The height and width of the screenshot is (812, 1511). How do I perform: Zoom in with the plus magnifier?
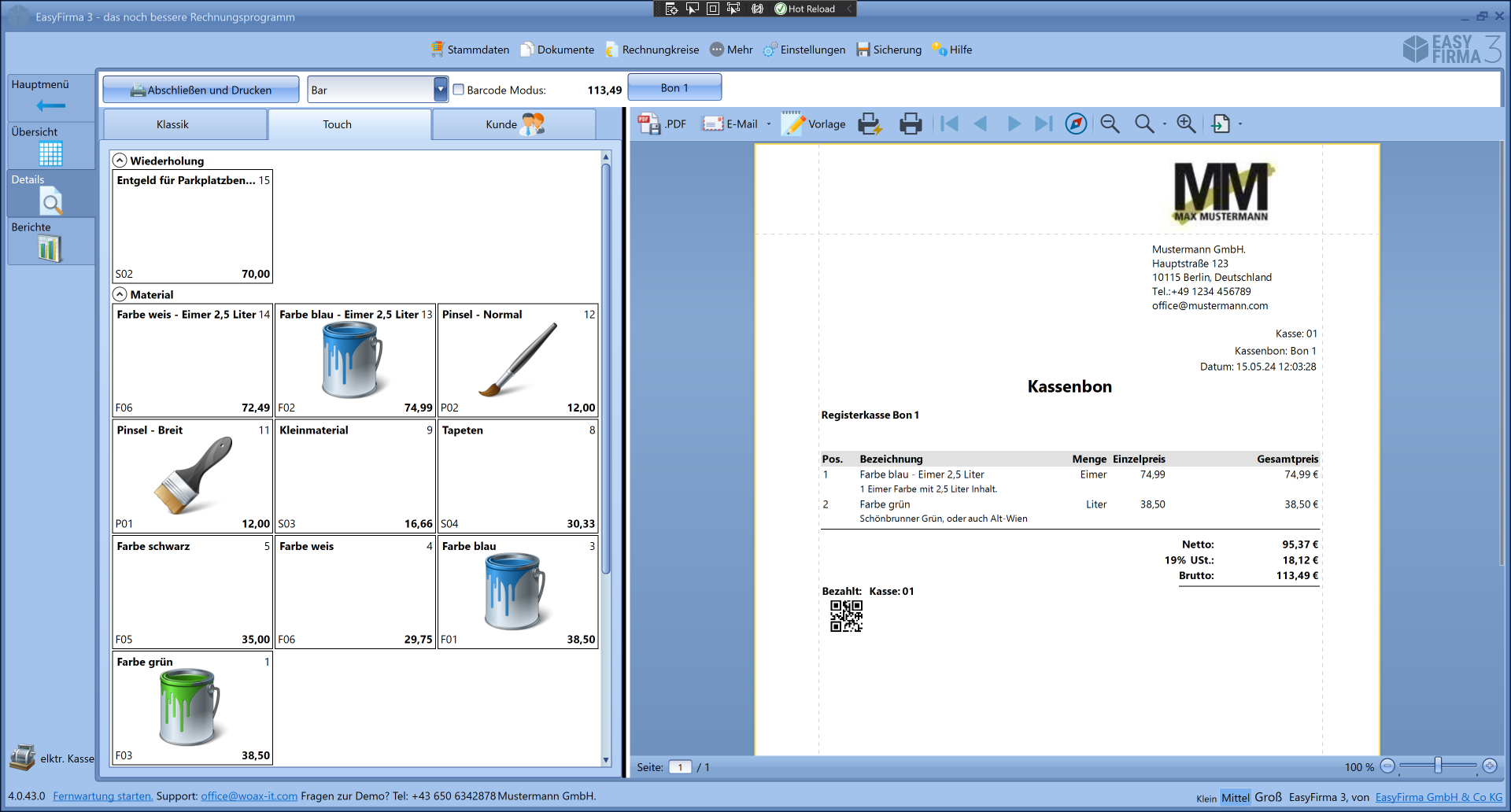point(1186,124)
